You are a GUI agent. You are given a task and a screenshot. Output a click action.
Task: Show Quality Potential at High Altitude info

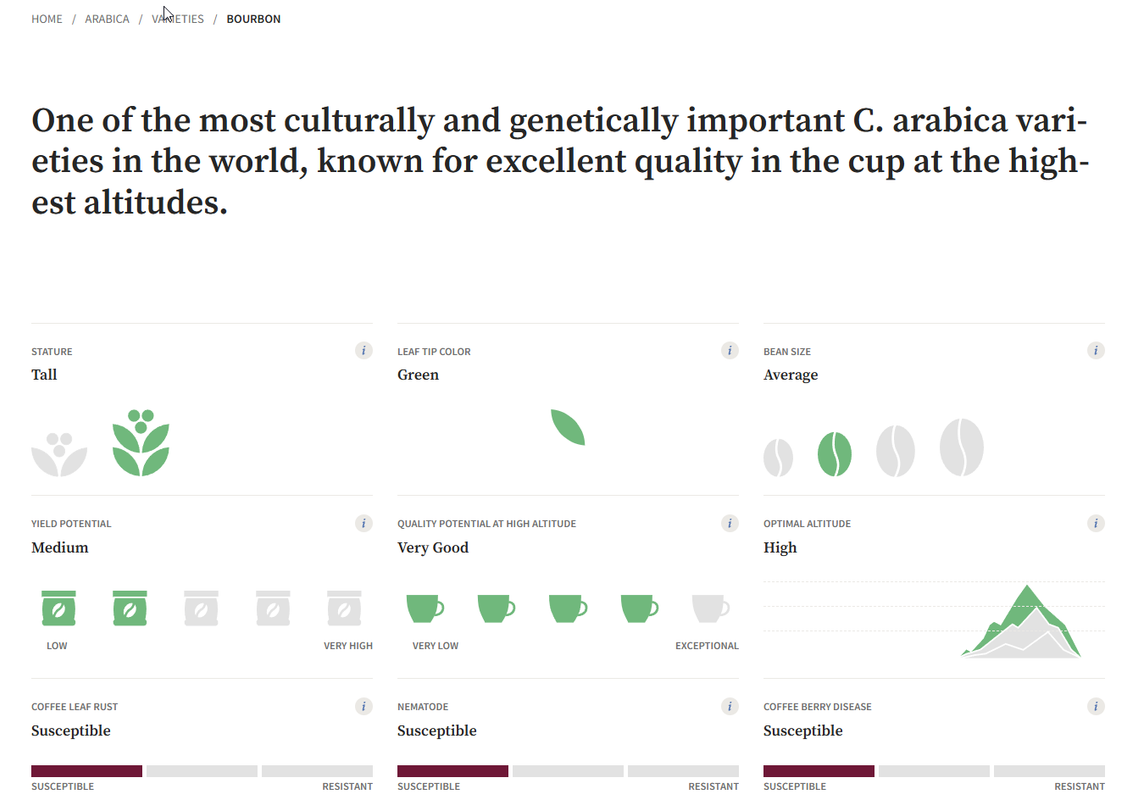coord(729,523)
